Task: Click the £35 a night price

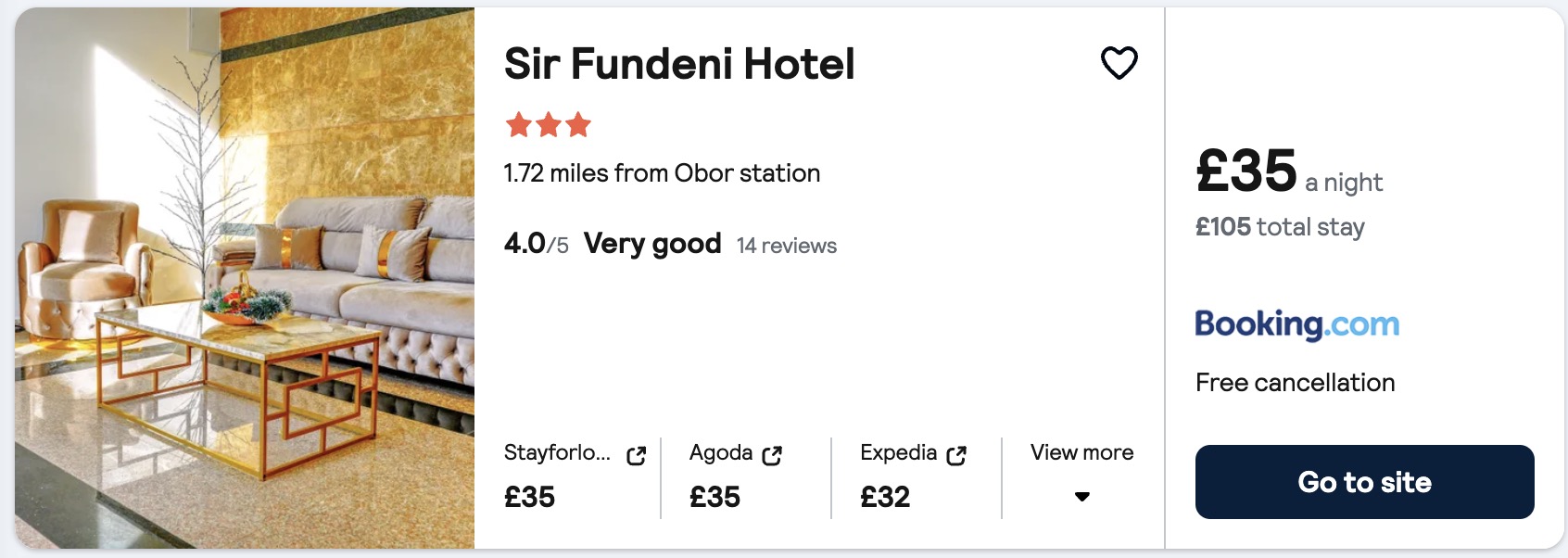Action: pos(1289,172)
